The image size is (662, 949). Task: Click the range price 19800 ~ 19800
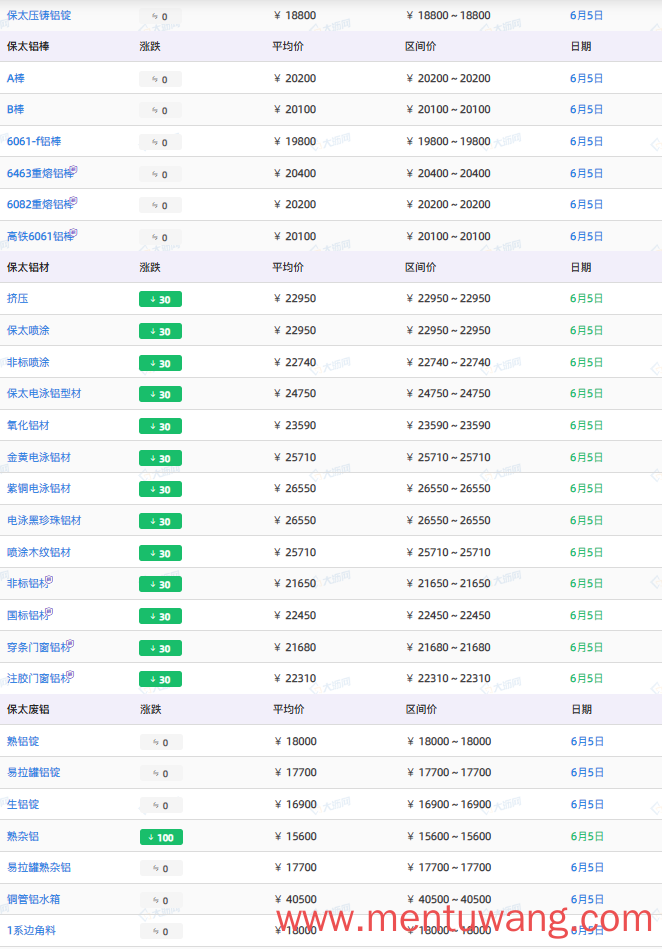coord(448,141)
